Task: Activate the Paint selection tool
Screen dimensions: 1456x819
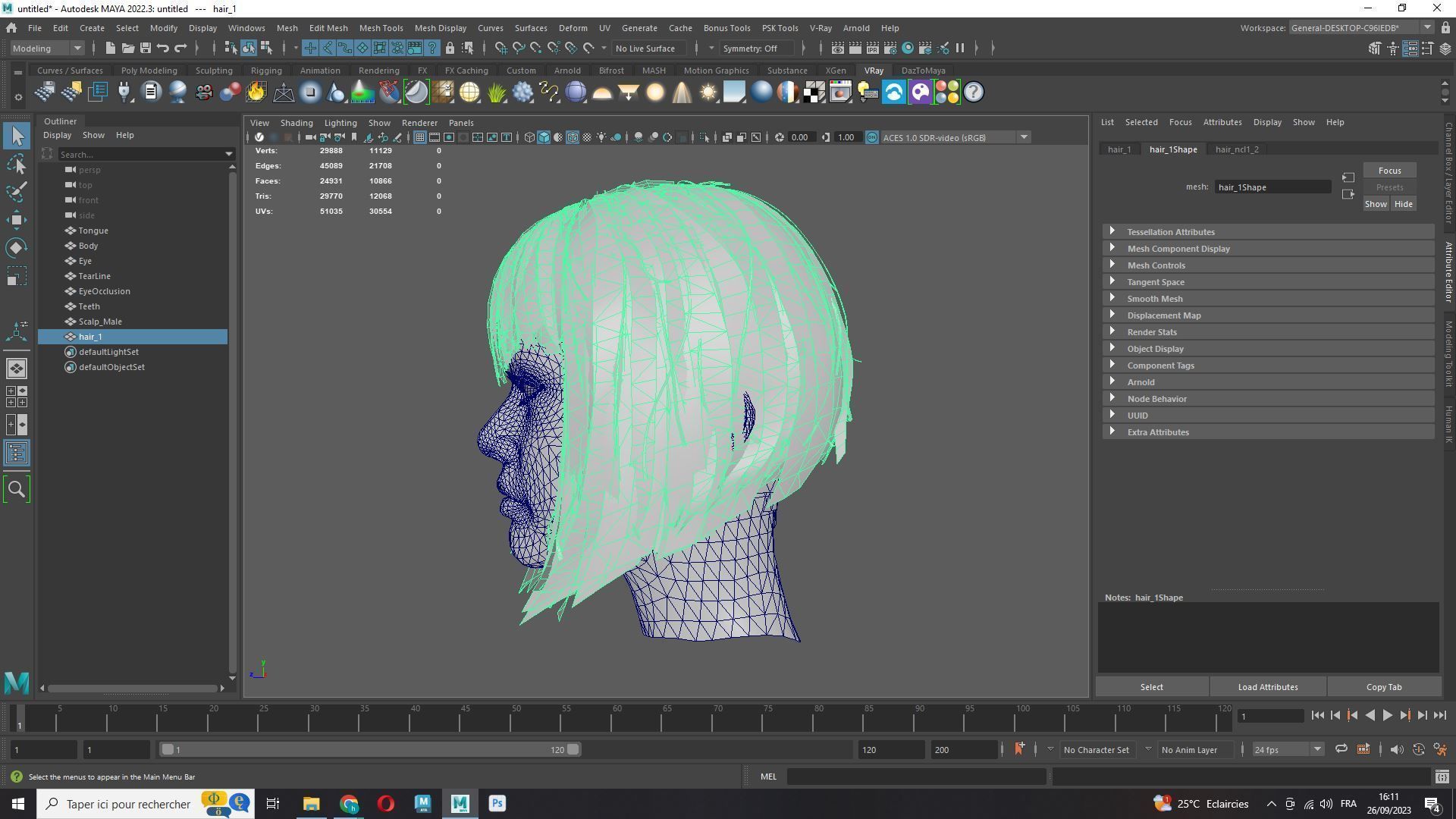Action: pos(17,191)
